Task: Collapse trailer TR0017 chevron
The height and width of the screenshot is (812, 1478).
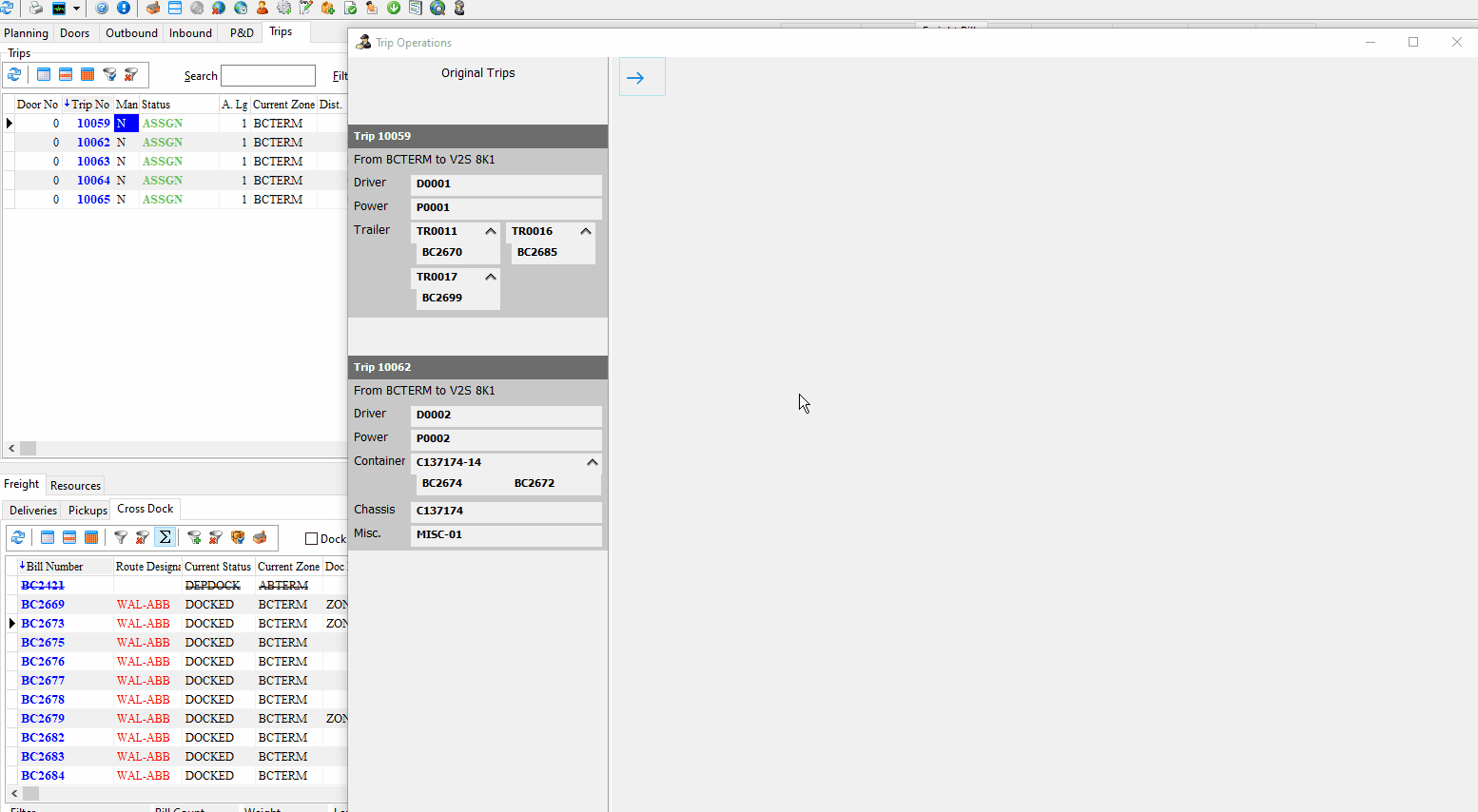Action: point(491,277)
